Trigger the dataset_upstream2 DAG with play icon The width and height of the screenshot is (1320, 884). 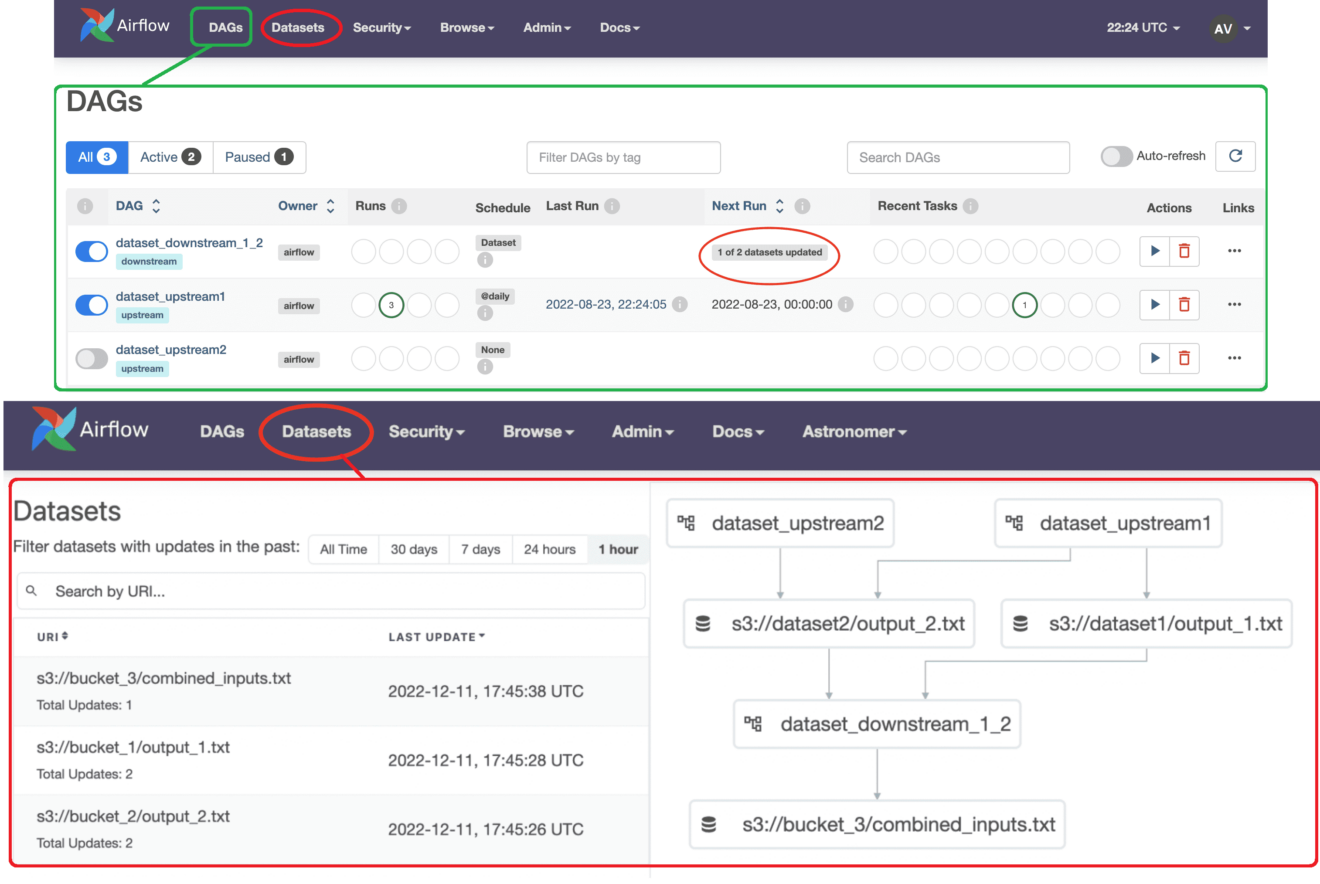(1155, 358)
